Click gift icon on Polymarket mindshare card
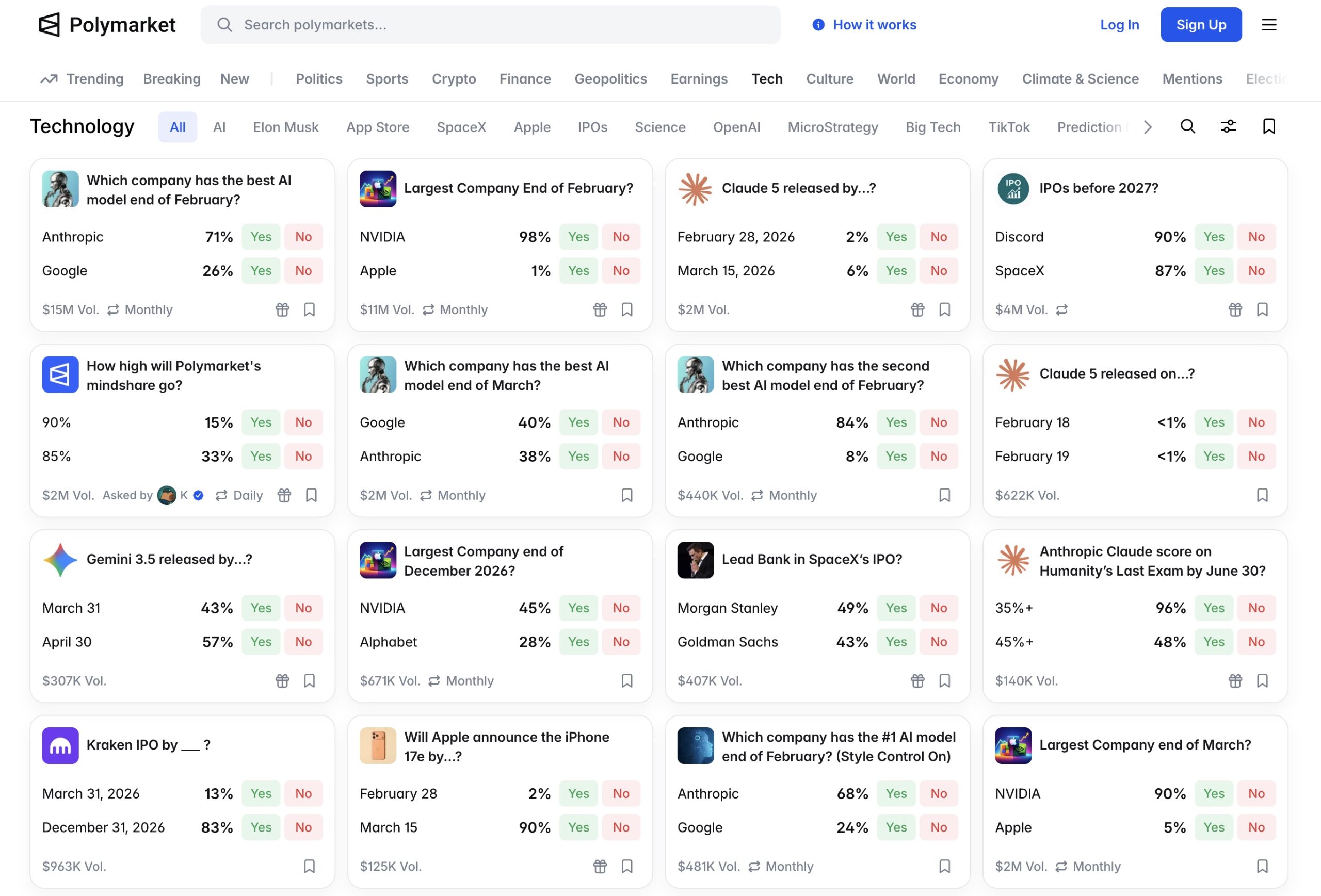Viewport: 1321px width, 896px height. (x=284, y=495)
